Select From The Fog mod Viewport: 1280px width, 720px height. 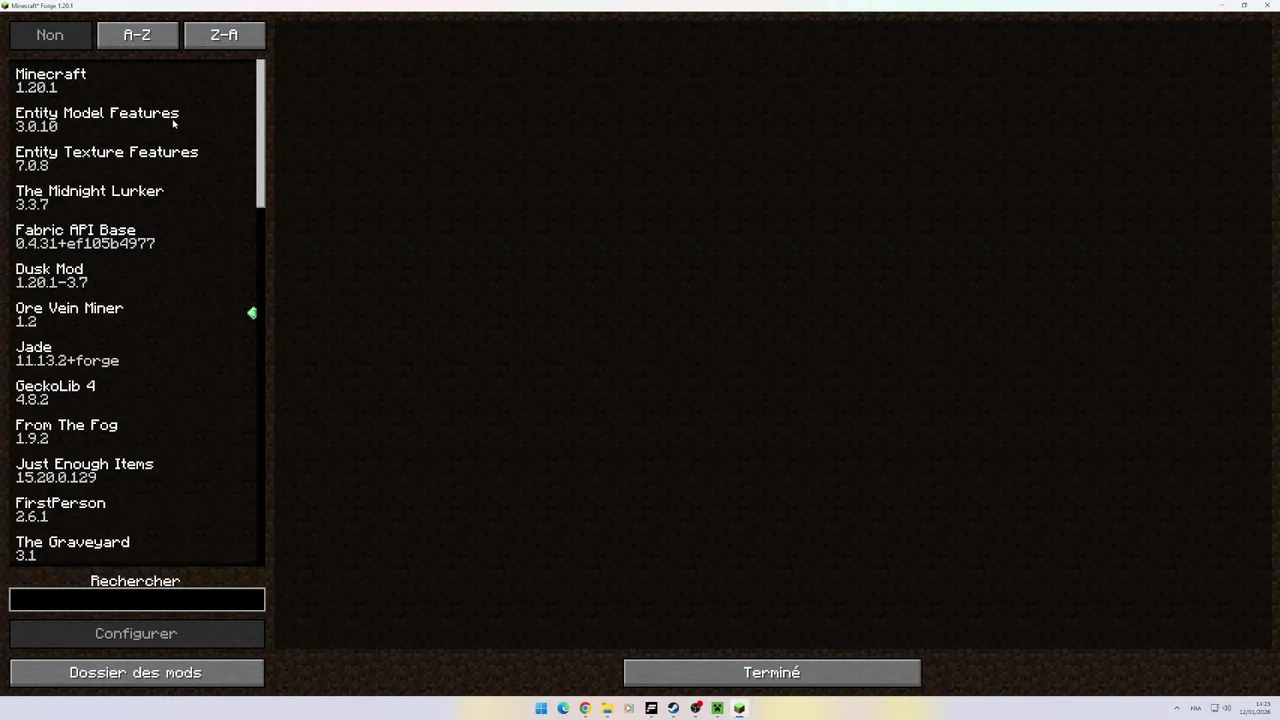[133, 431]
